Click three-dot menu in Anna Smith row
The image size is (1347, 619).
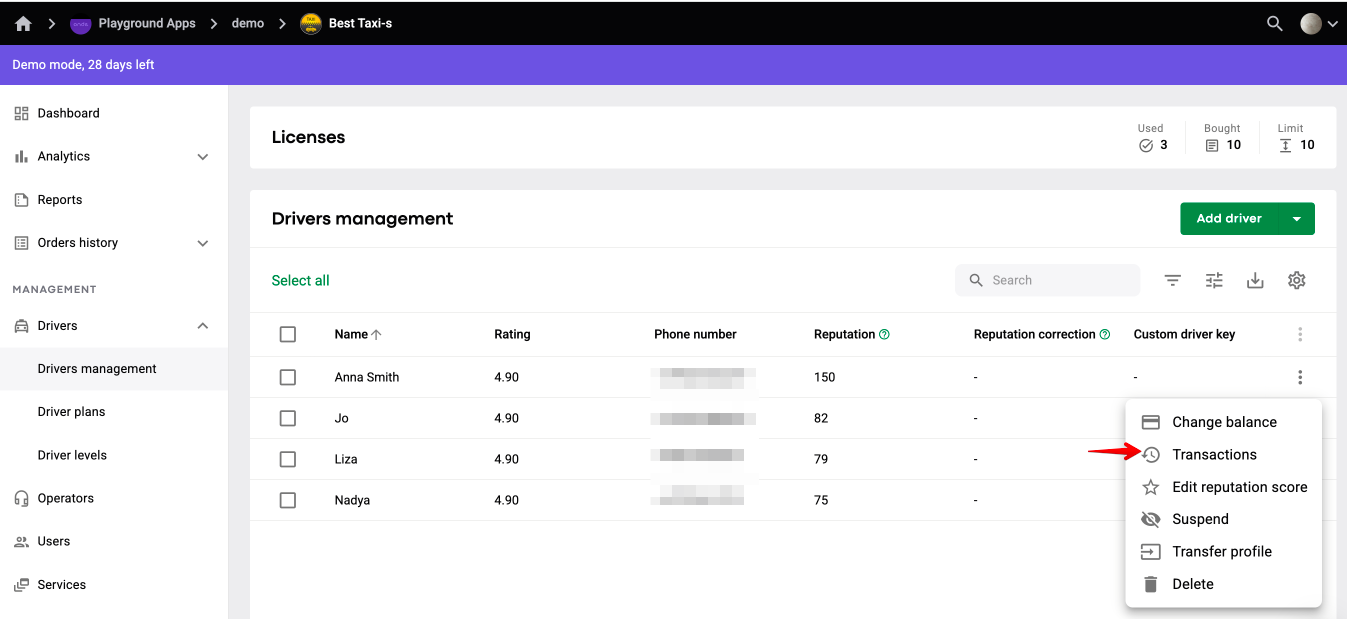pyautogui.click(x=1300, y=377)
